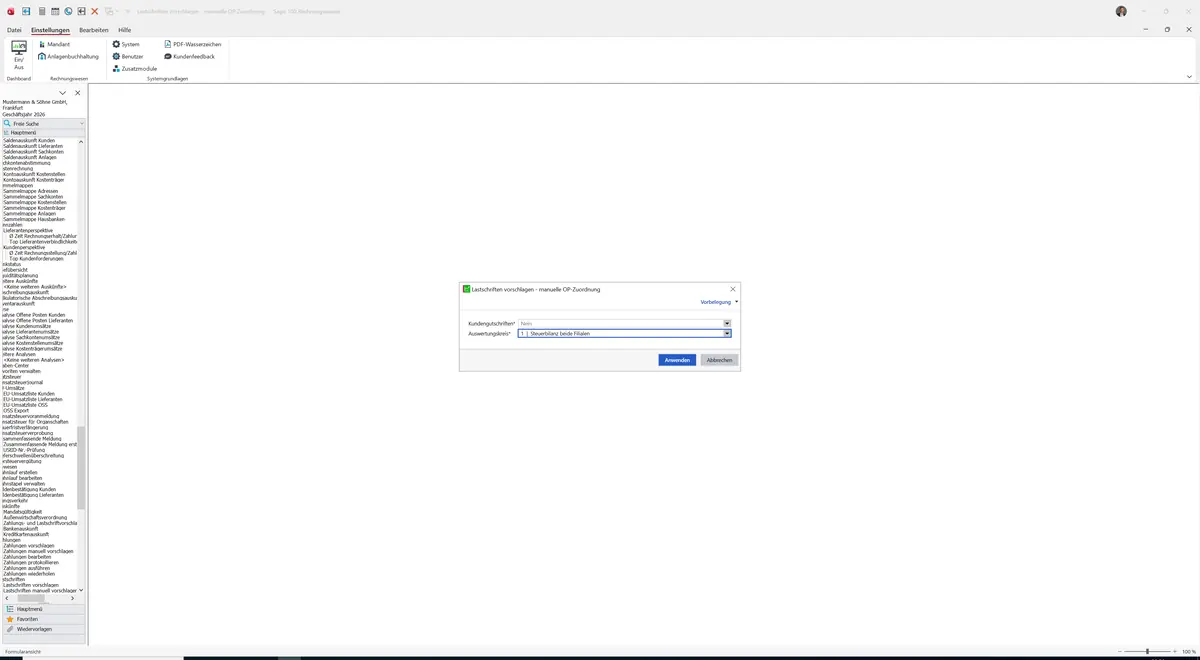Click the zoom slider in the status bar
This screenshot has width=1200, height=660.
[x=1147, y=652]
